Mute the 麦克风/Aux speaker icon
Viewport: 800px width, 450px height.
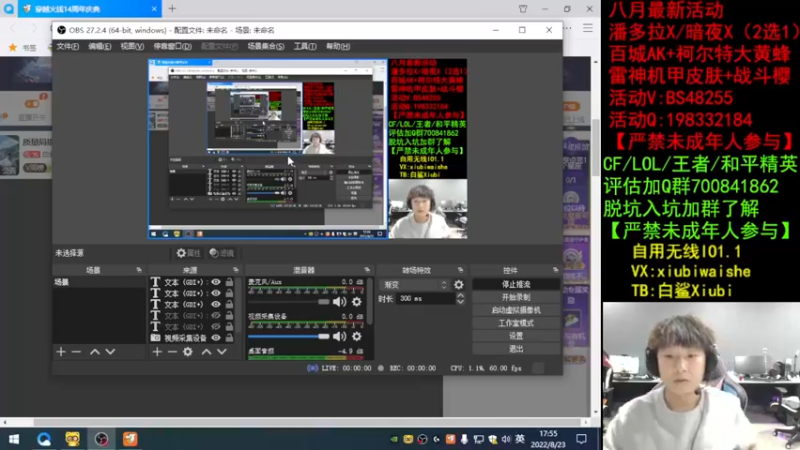(339, 302)
